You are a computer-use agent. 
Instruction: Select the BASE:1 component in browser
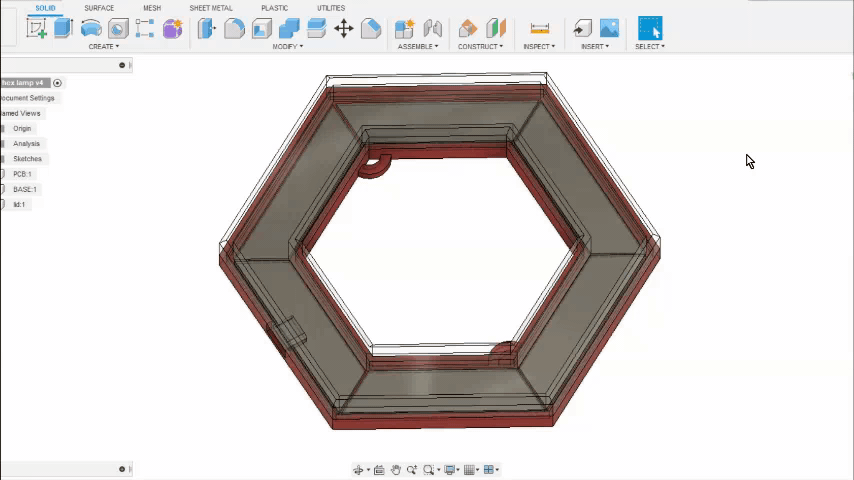tap(25, 190)
